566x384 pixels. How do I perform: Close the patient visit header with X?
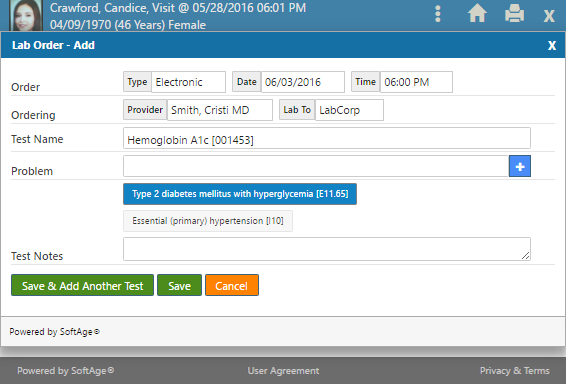pyautogui.click(x=549, y=16)
